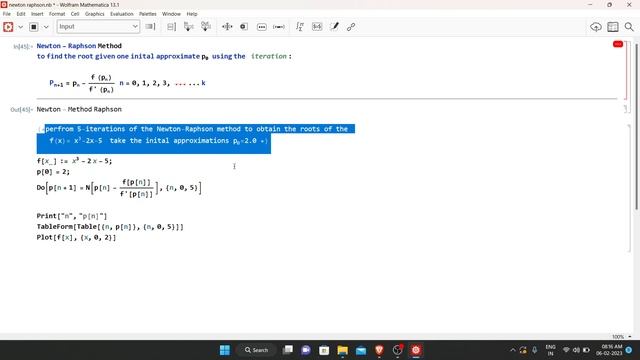Click the search magnifier icon in toolbar
Image resolution: width=640 pixels, height=360 pixels.
click(x=629, y=27)
